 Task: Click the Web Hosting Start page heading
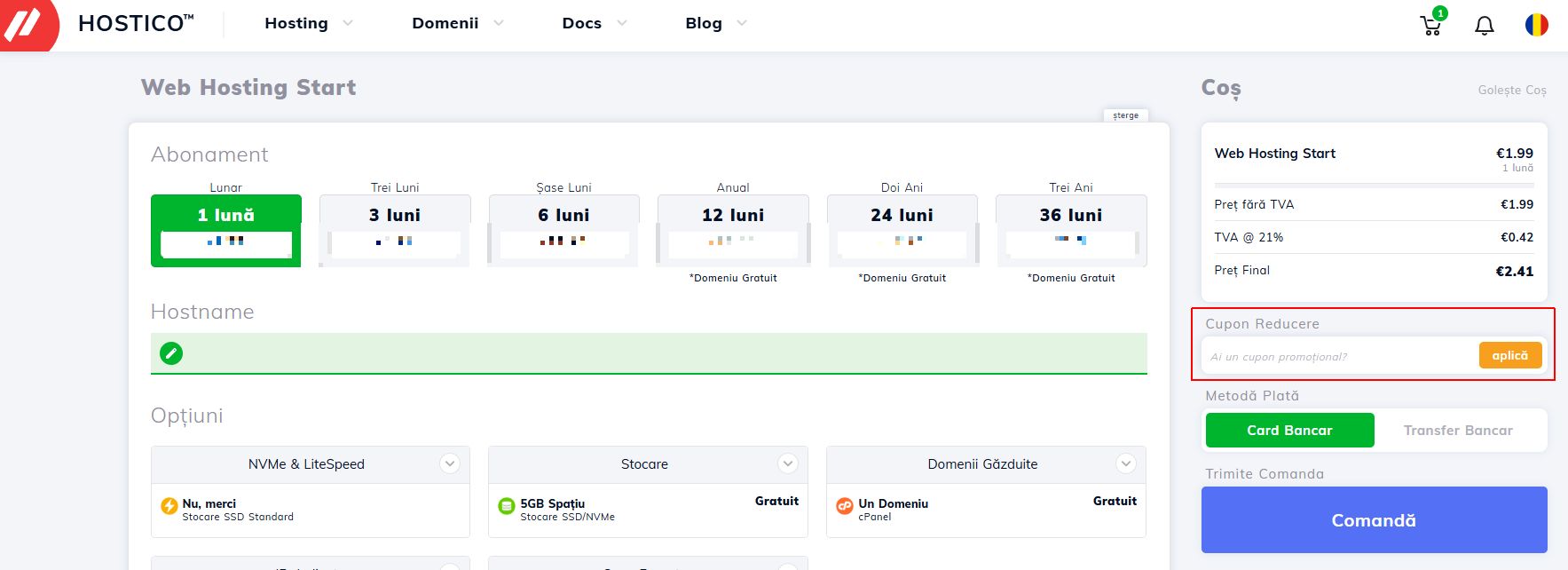tap(248, 87)
